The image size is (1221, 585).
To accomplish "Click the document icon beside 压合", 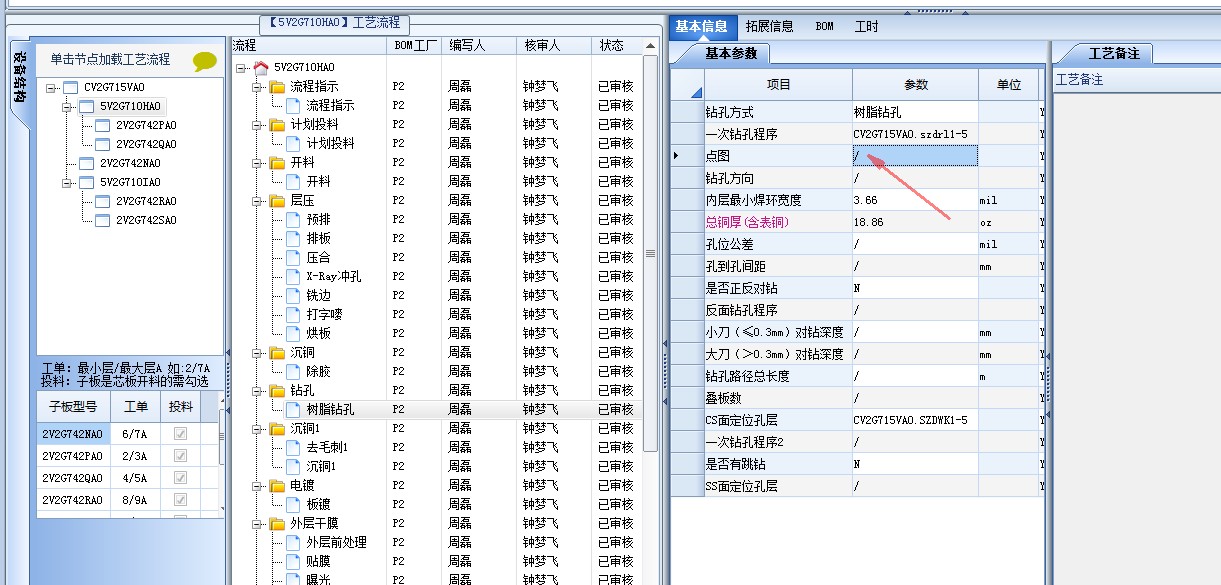I will pyautogui.click(x=293, y=257).
